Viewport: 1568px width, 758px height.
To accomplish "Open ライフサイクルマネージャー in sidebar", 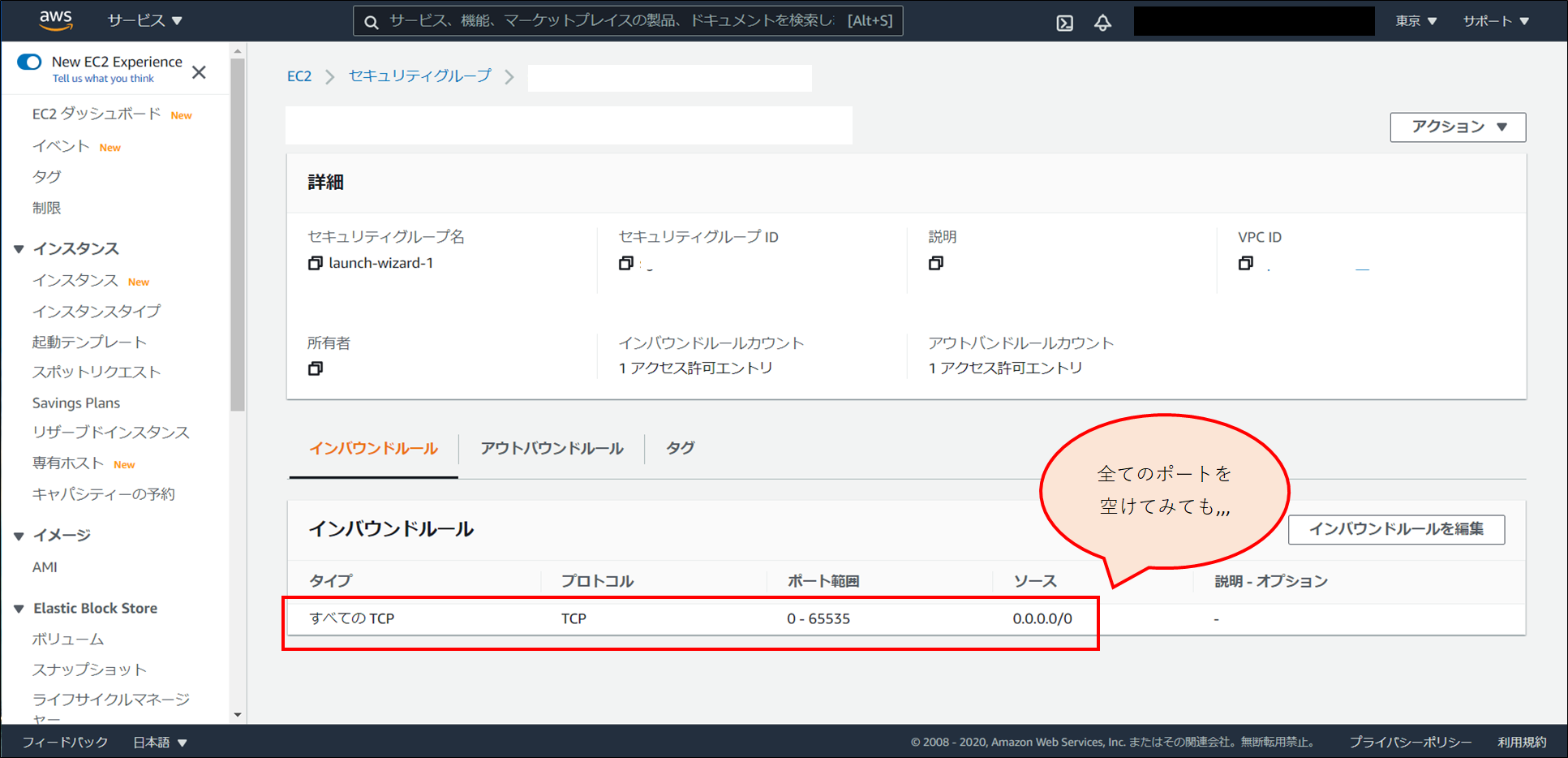I will point(110,709).
